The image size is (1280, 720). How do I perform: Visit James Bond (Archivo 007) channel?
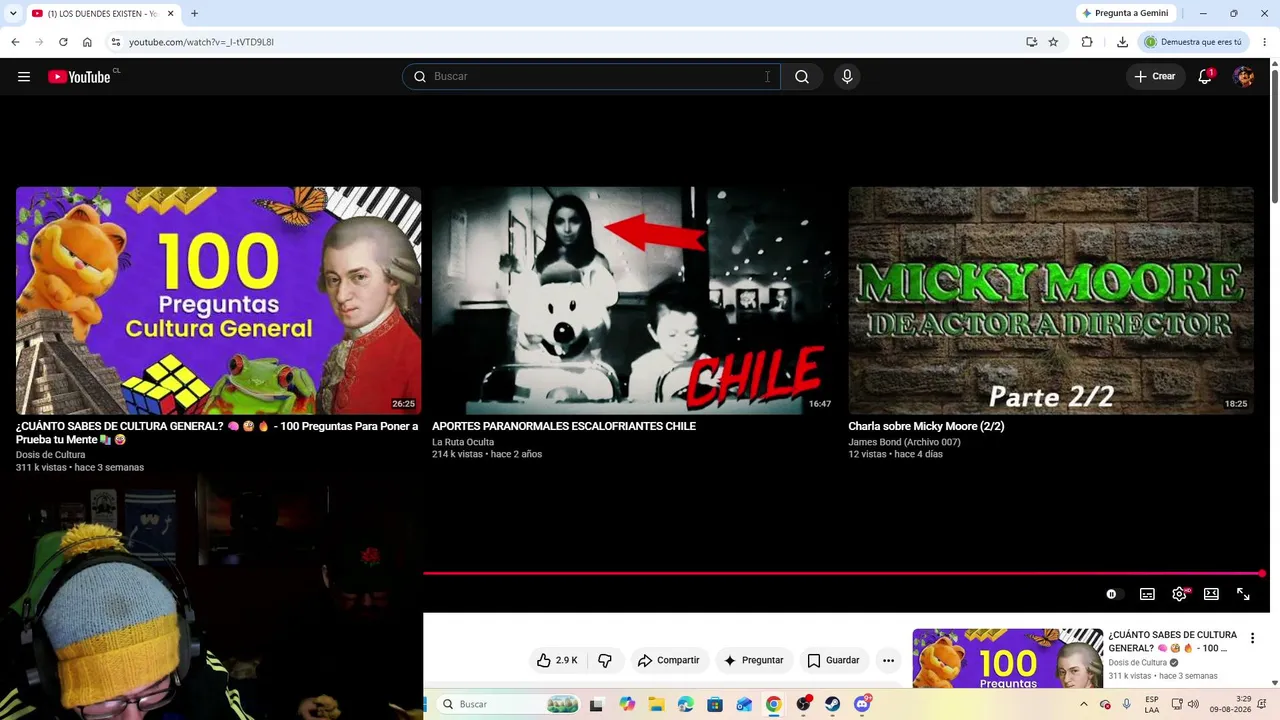(904, 442)
